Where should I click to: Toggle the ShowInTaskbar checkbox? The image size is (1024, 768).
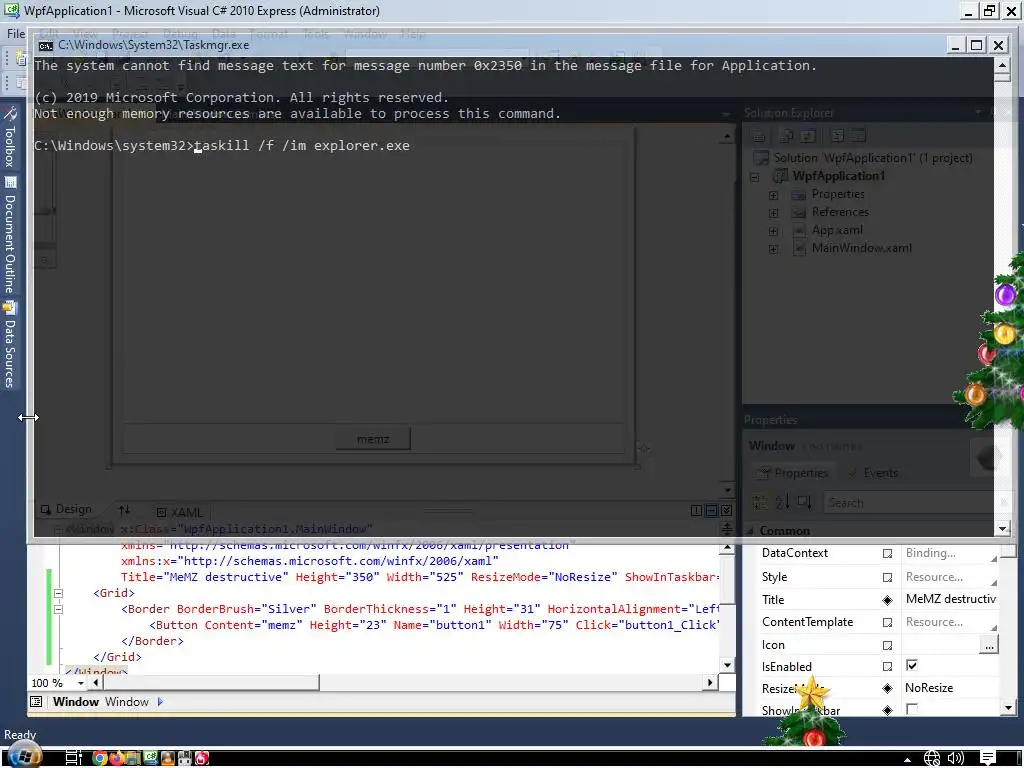tap(912, 709)
